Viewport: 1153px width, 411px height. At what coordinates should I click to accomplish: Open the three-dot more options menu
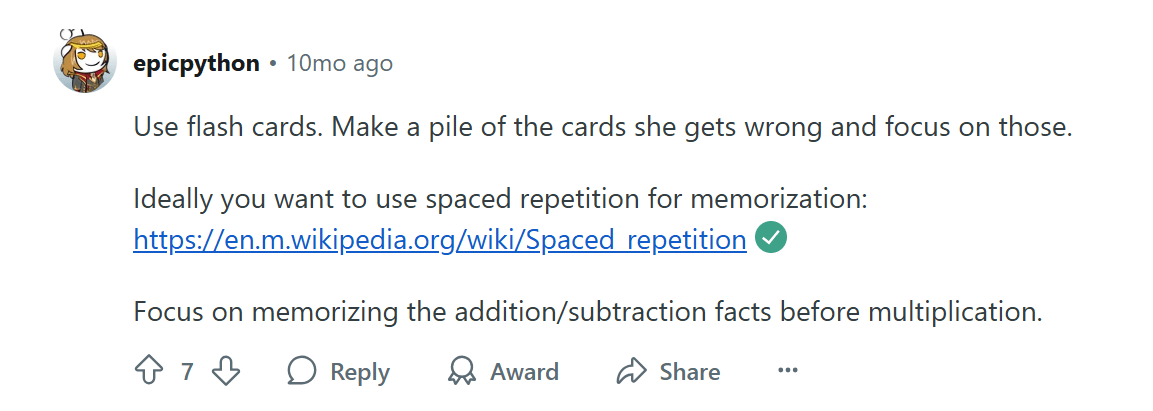tap(788, 372)
